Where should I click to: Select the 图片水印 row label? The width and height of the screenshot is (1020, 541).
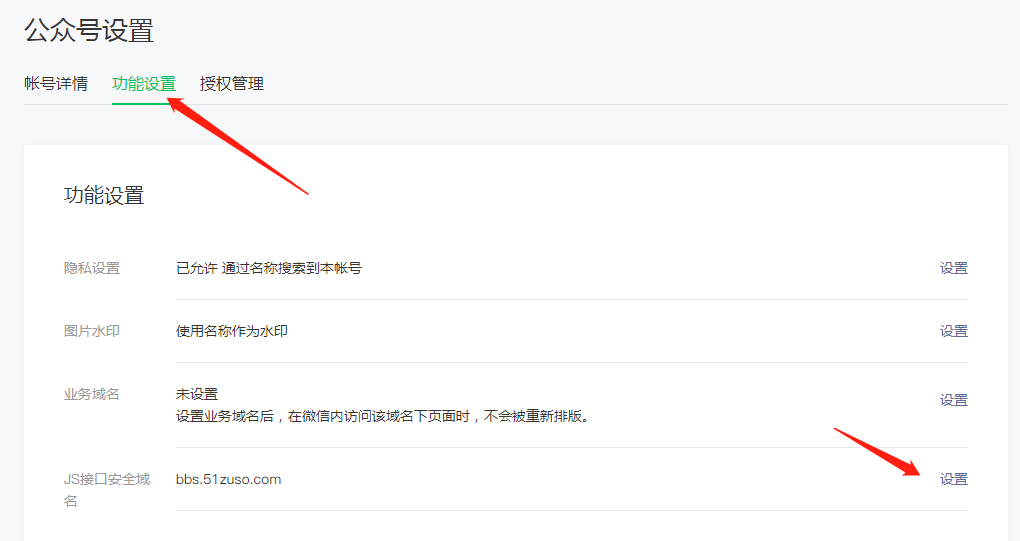(x=92, y=331)
